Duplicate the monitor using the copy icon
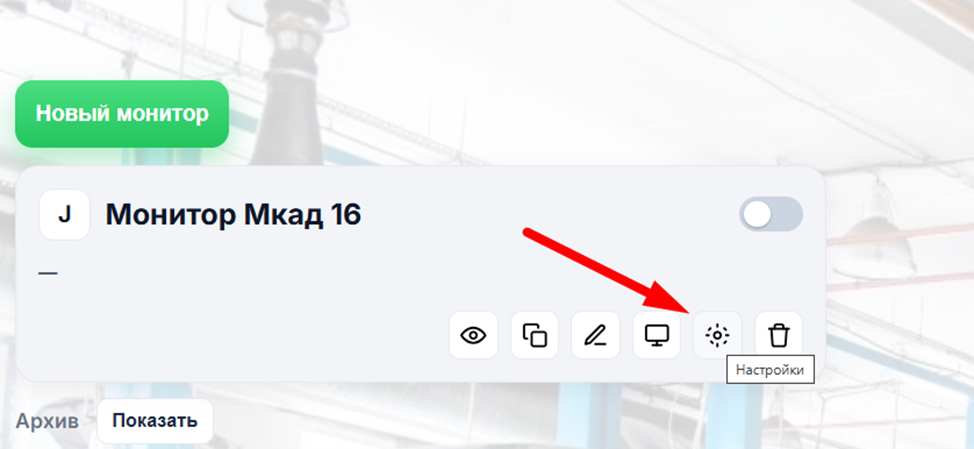The width and height of the screenshot is (974, 449). coord(534,335)
